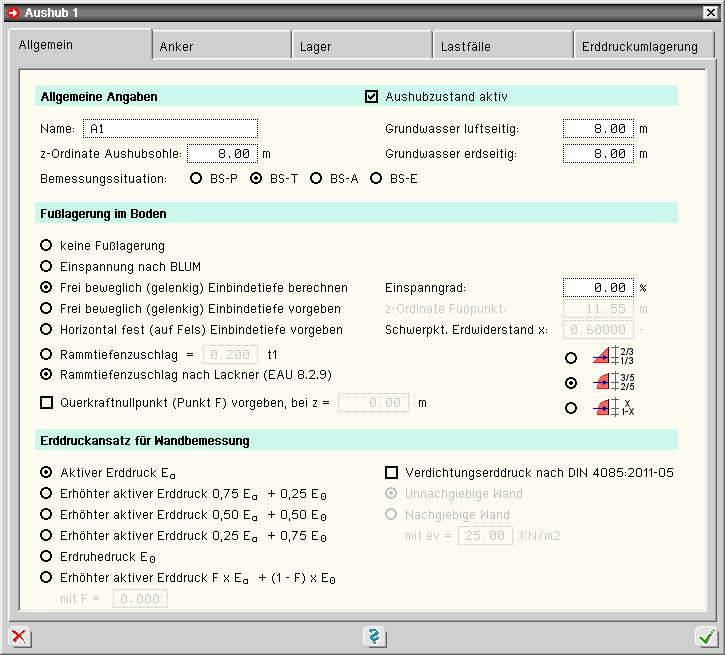Screen dimensions: 725x655
Task: Click the z-Ordinate Aushubsohle input field
Action: pyautogui.click(x=222, y=154)
